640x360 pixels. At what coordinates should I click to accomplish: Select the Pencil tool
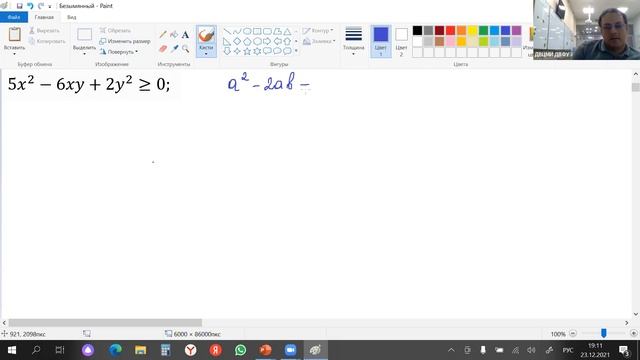pyautogui.click(x=163, y=35)
